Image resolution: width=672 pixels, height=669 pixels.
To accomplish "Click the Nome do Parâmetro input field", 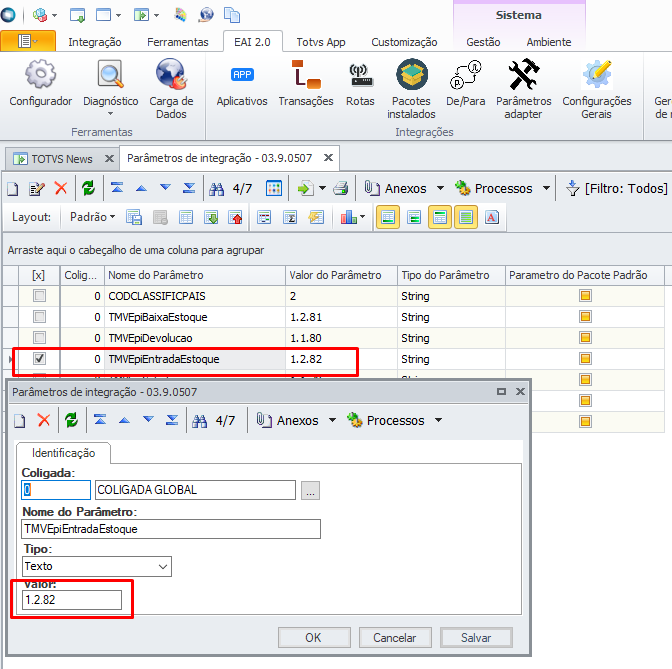I will 171,529.
